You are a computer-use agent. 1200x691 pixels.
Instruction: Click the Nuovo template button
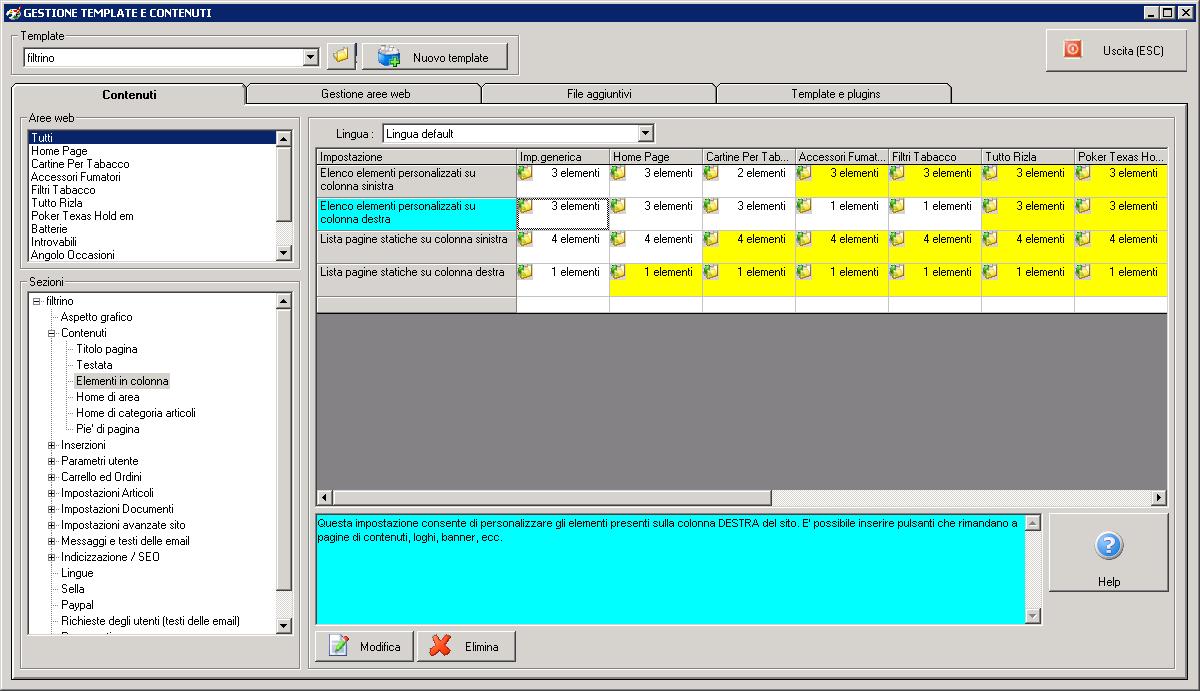coord(435,57)
